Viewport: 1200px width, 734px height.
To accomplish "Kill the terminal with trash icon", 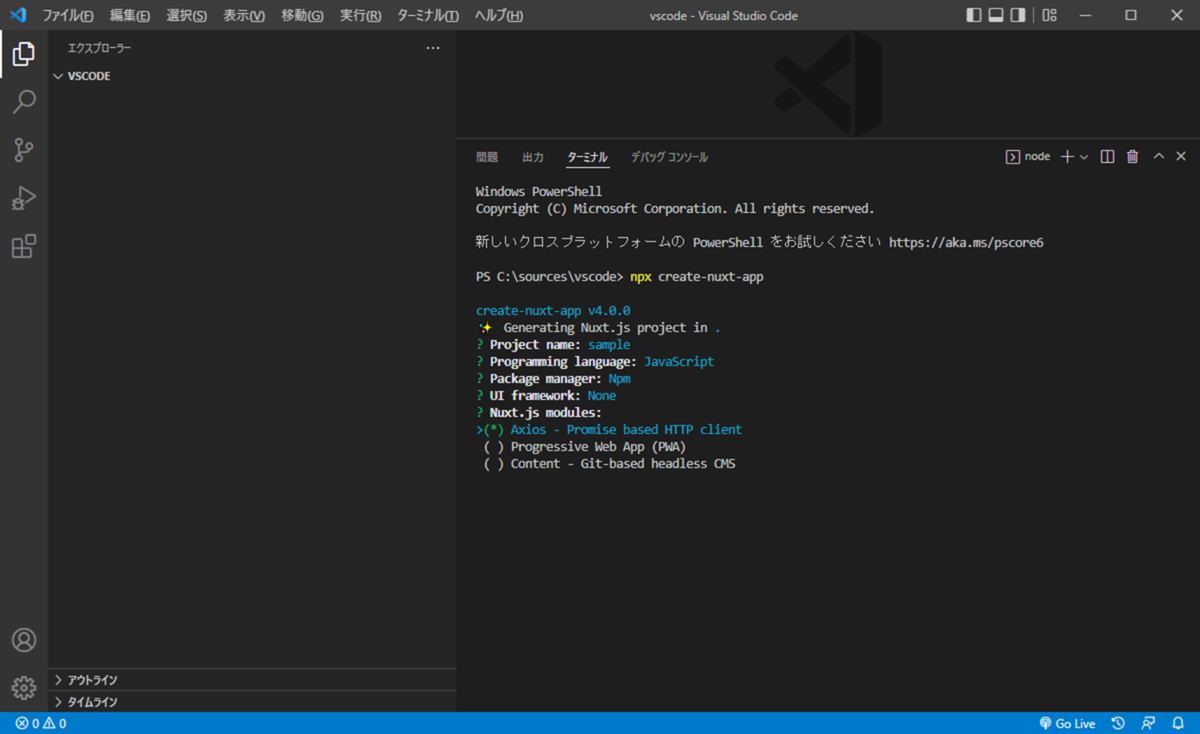I will tap(1133, 157).
